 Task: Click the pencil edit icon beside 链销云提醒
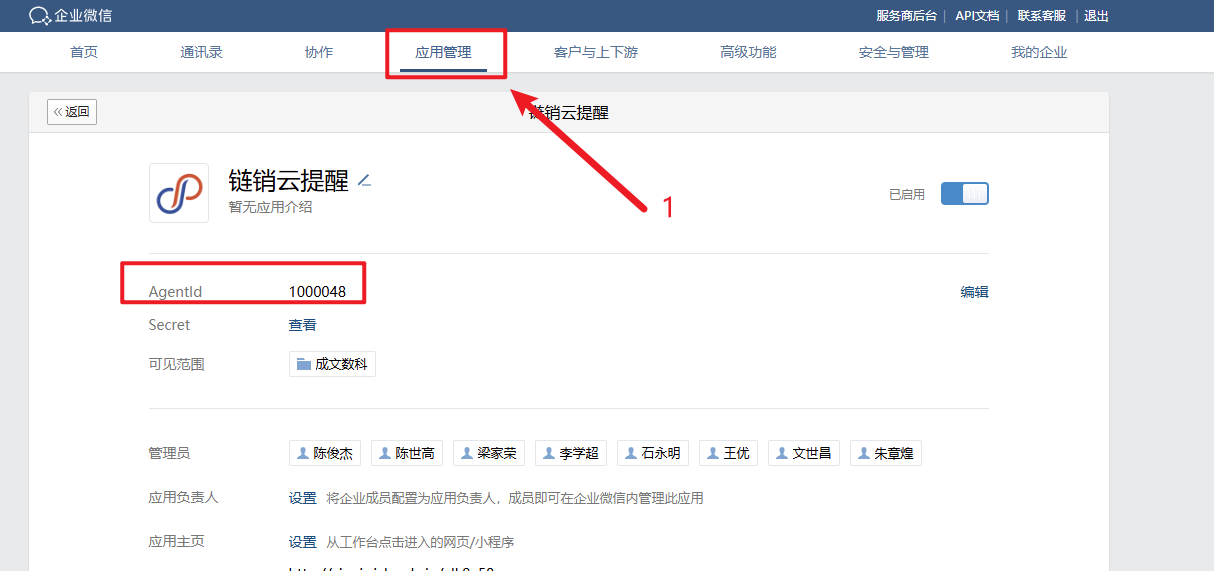365,181
